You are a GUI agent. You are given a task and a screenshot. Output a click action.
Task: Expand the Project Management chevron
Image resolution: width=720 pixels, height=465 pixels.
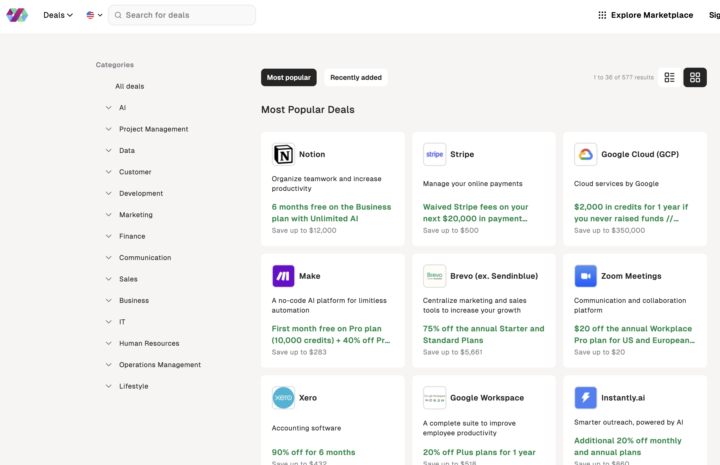coord(108,129)
